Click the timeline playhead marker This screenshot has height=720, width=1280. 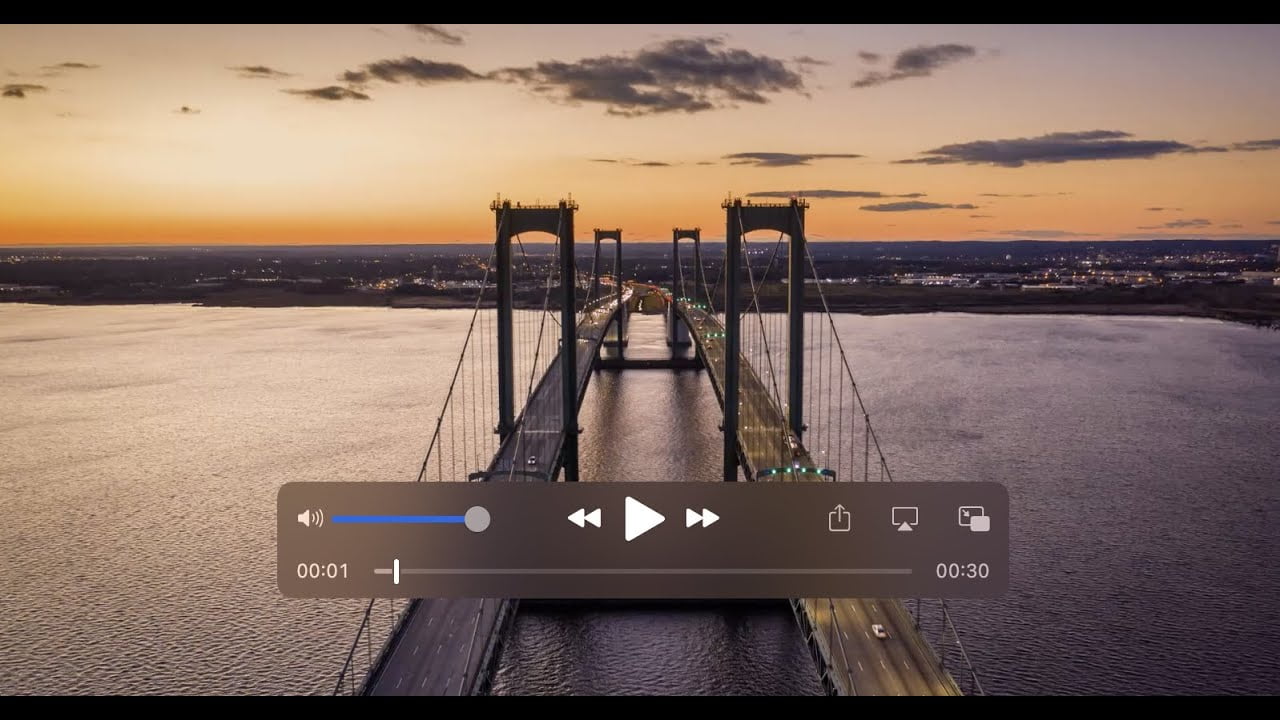coord(396,571)
